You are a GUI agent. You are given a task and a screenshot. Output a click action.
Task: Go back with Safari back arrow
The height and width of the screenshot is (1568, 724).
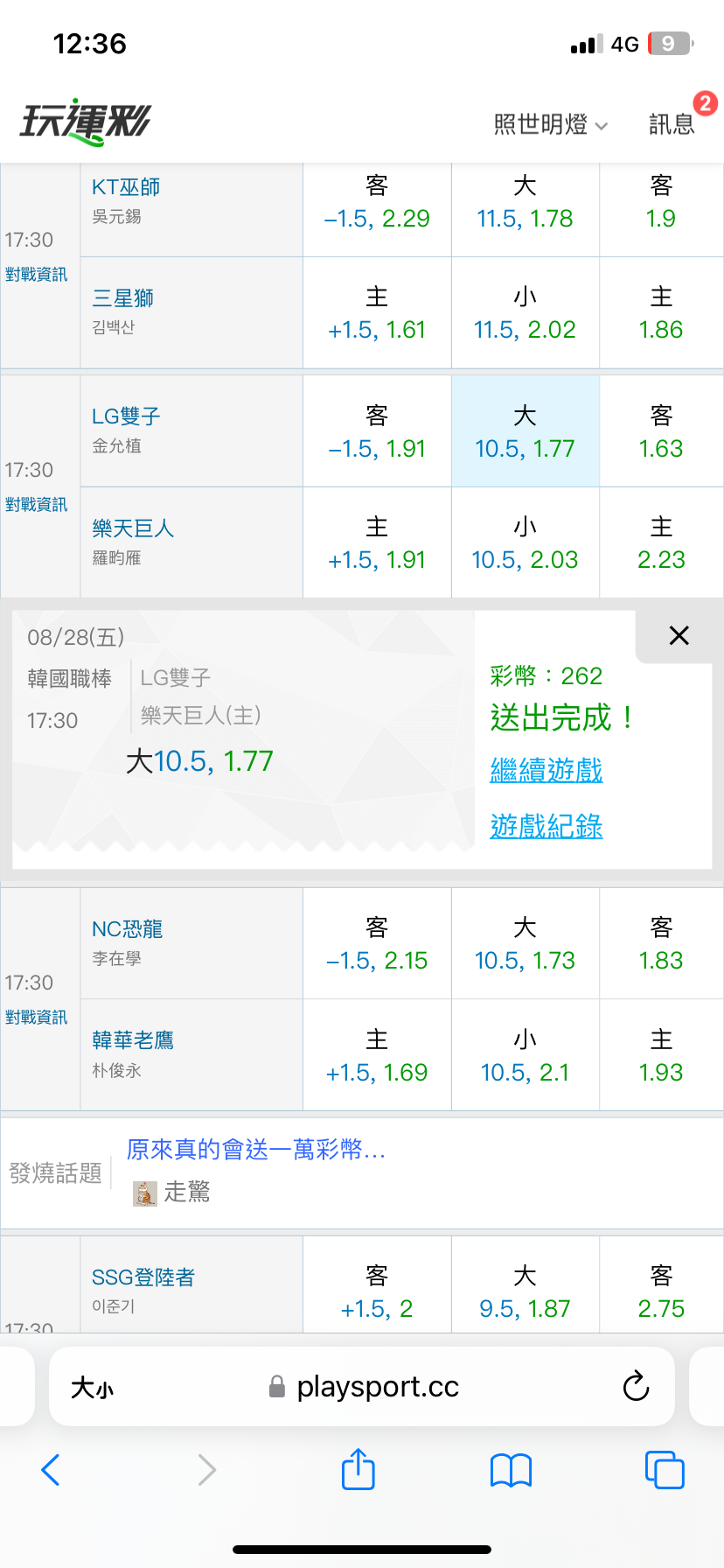51,1470
